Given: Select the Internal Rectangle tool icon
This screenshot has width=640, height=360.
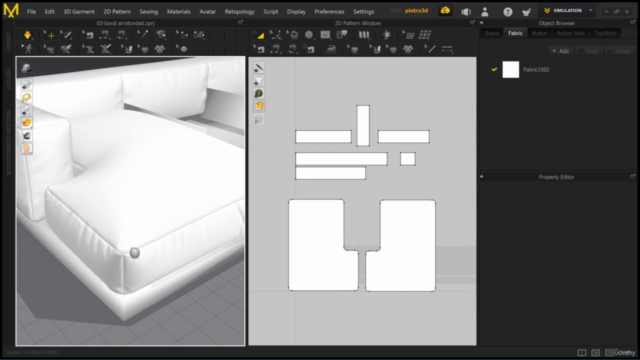Looking at the screenshot, I should [x=325, y=35].
